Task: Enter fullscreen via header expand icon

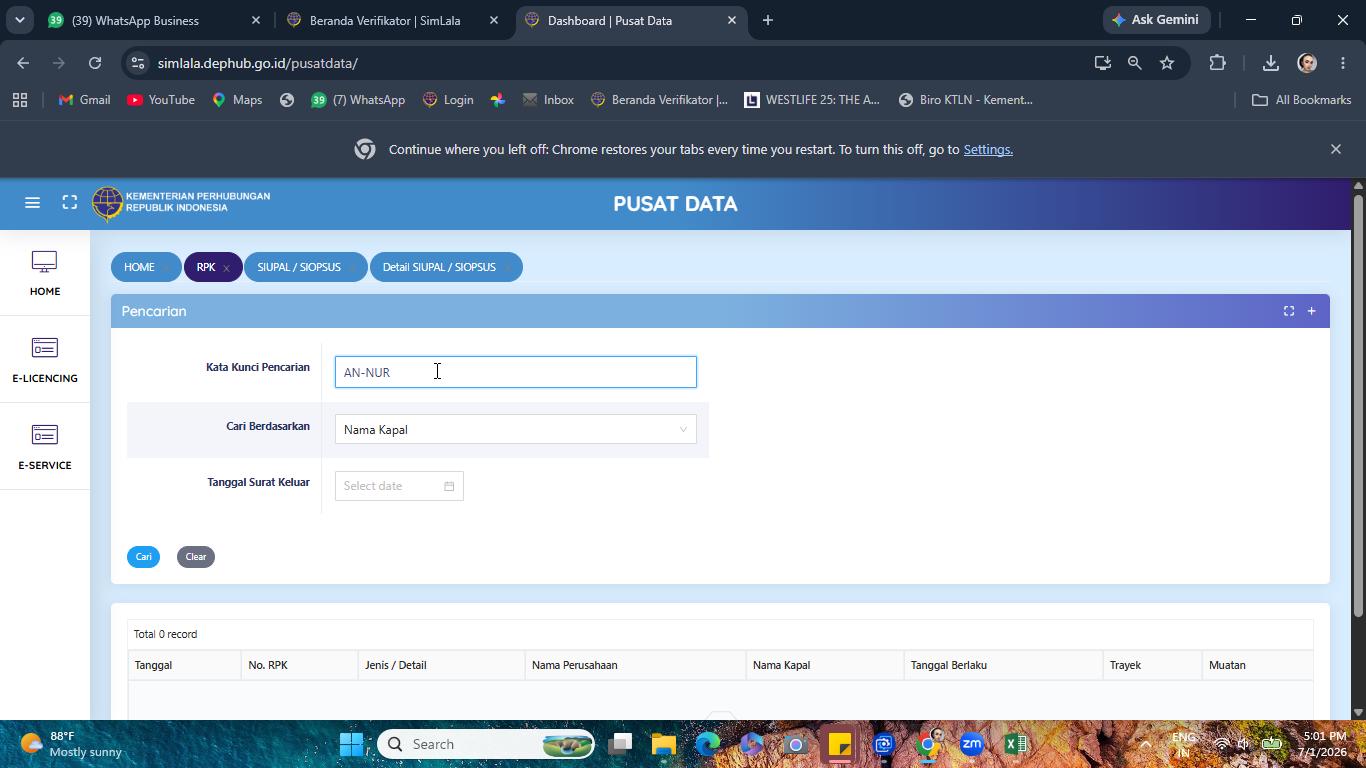Action: 69,203
